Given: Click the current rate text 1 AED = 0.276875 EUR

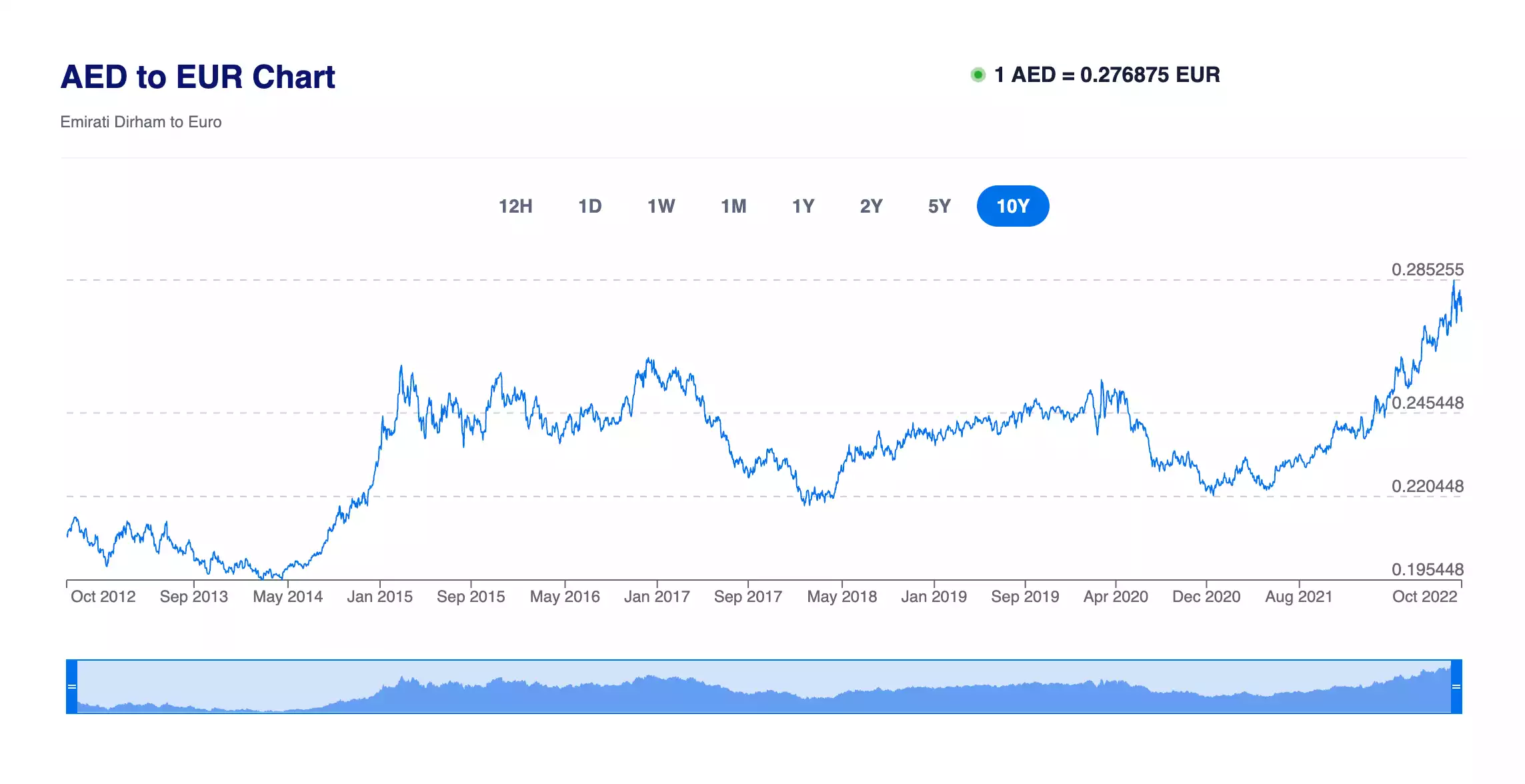Looking at the screenshot, I should point(1106,75).
